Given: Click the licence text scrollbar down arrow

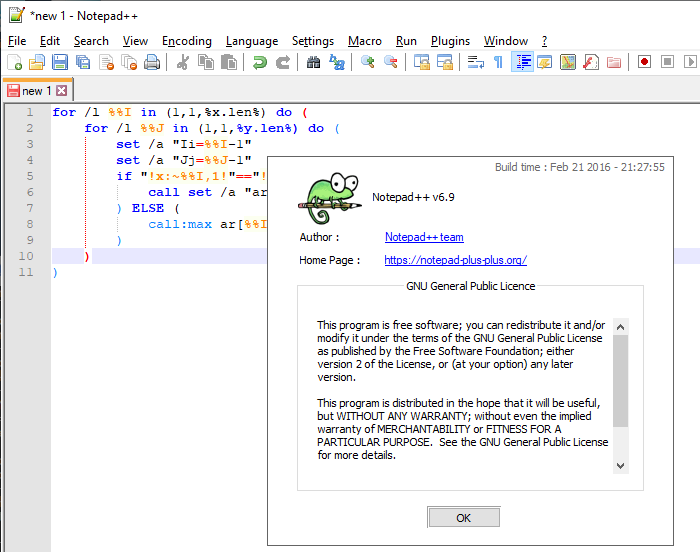Looking at the screenshot, I should point(621,465).
